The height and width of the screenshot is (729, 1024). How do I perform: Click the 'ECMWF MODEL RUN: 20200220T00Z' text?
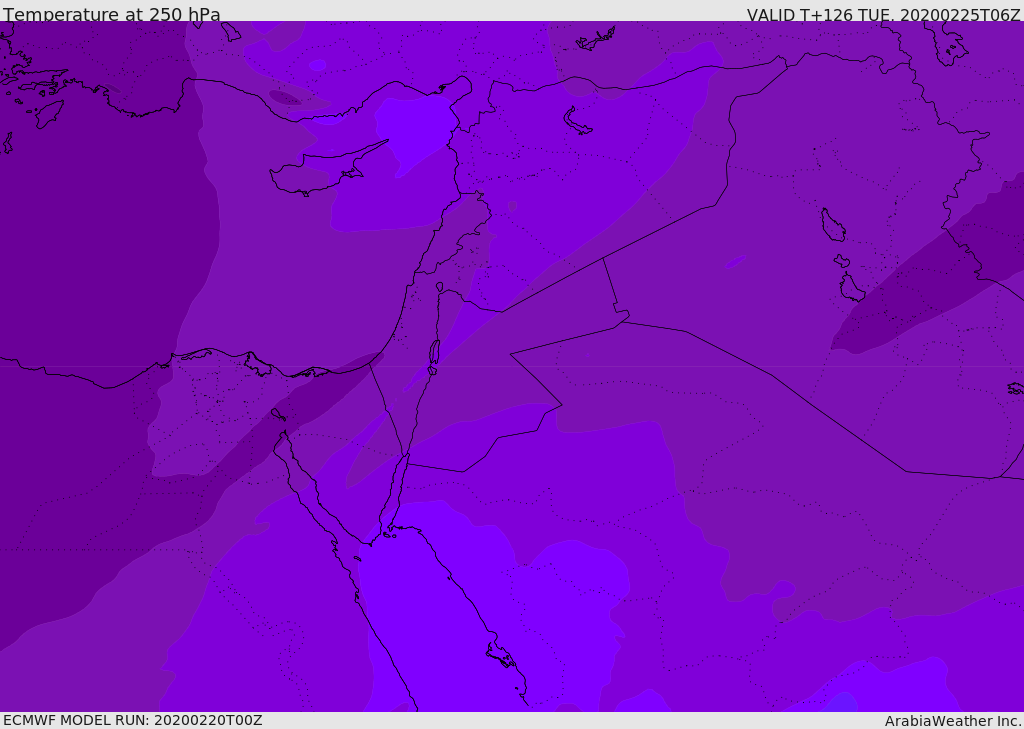pyautogui.click(x=133, y=720)
